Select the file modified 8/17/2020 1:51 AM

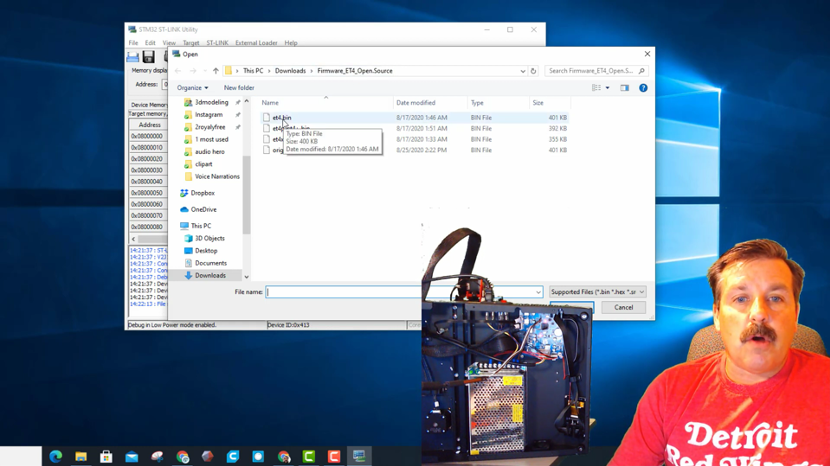click(x=416, y=129)
